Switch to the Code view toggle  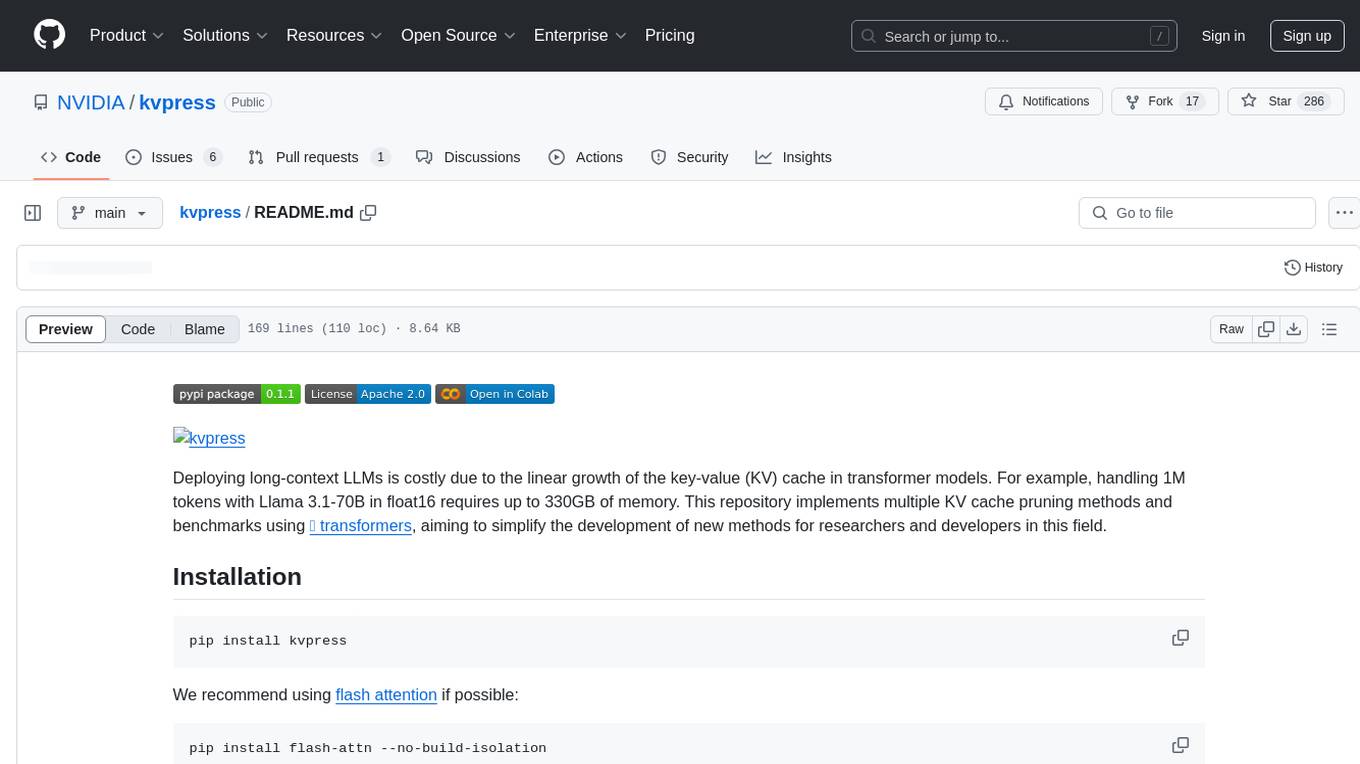point(138,329)
